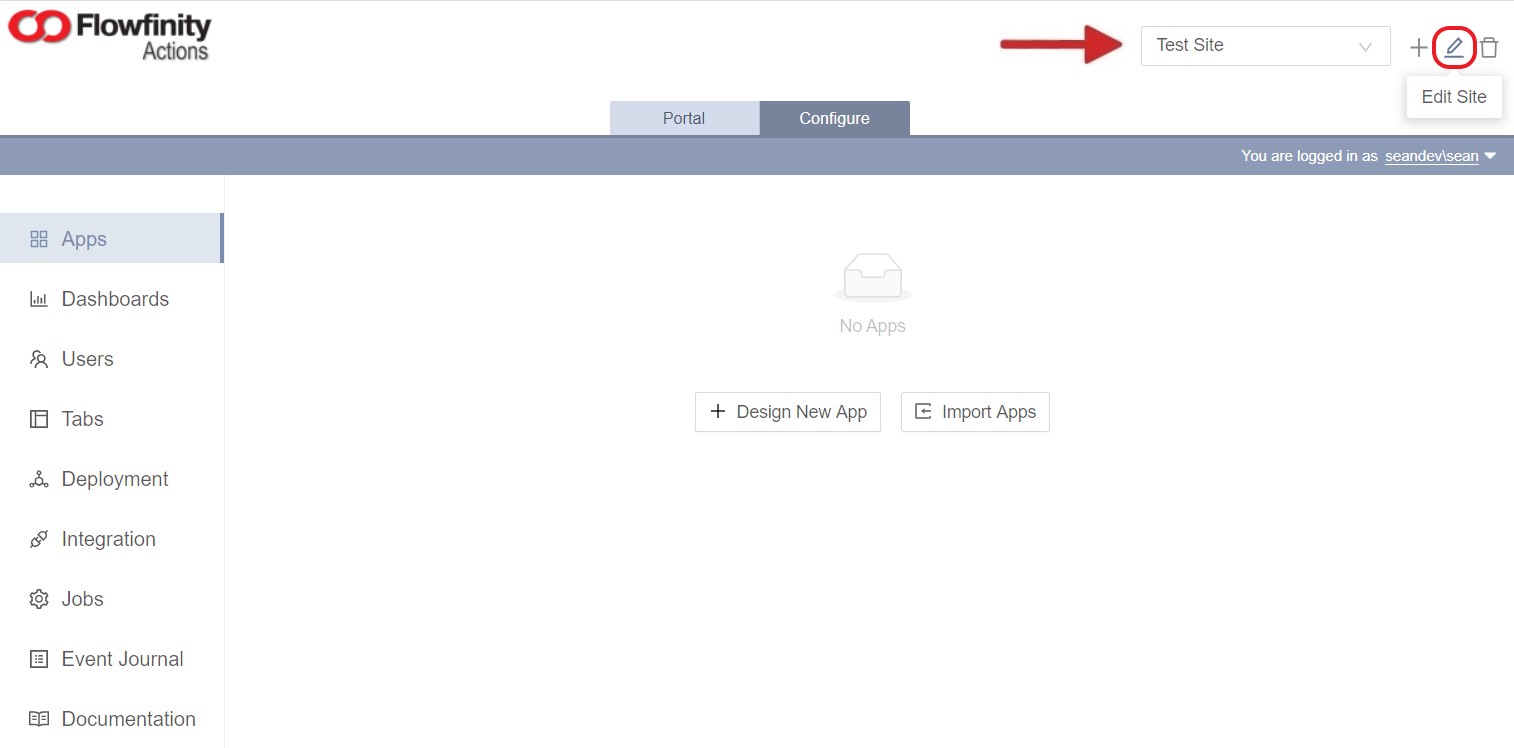This screenshot has width=1514, height=748.
Task: Open Event Journal in the sidebar
Action: tap(122, 659)
